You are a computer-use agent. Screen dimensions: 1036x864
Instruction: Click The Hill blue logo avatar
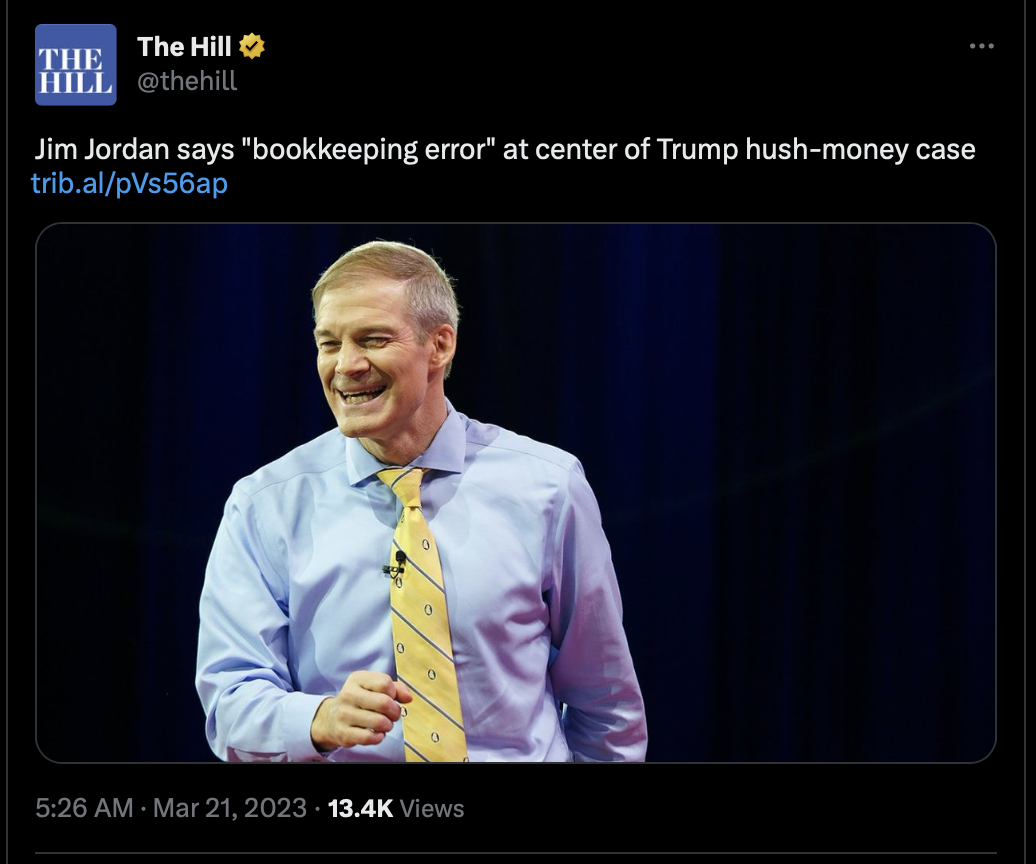pyautogui.click(x=75, y=65)
